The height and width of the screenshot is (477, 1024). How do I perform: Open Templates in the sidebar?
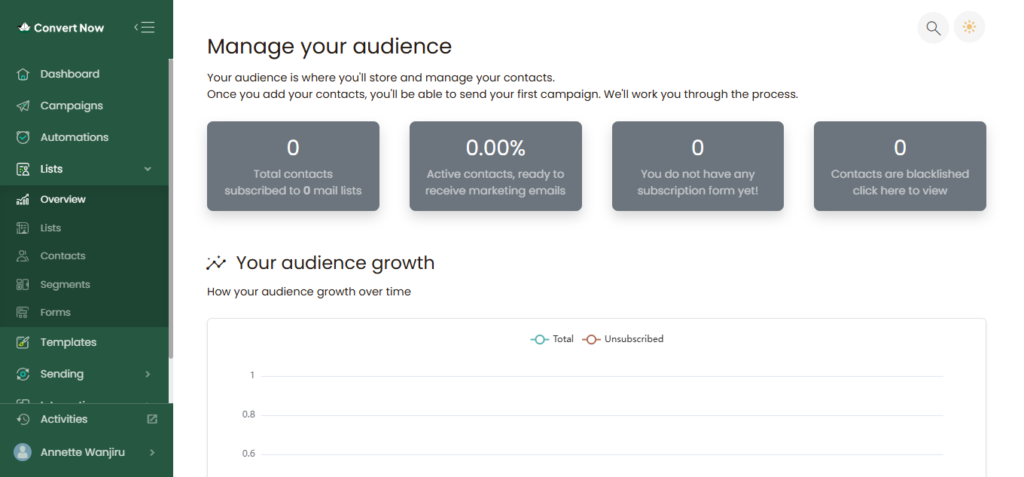pyautogui.click(x=69, y=342)
